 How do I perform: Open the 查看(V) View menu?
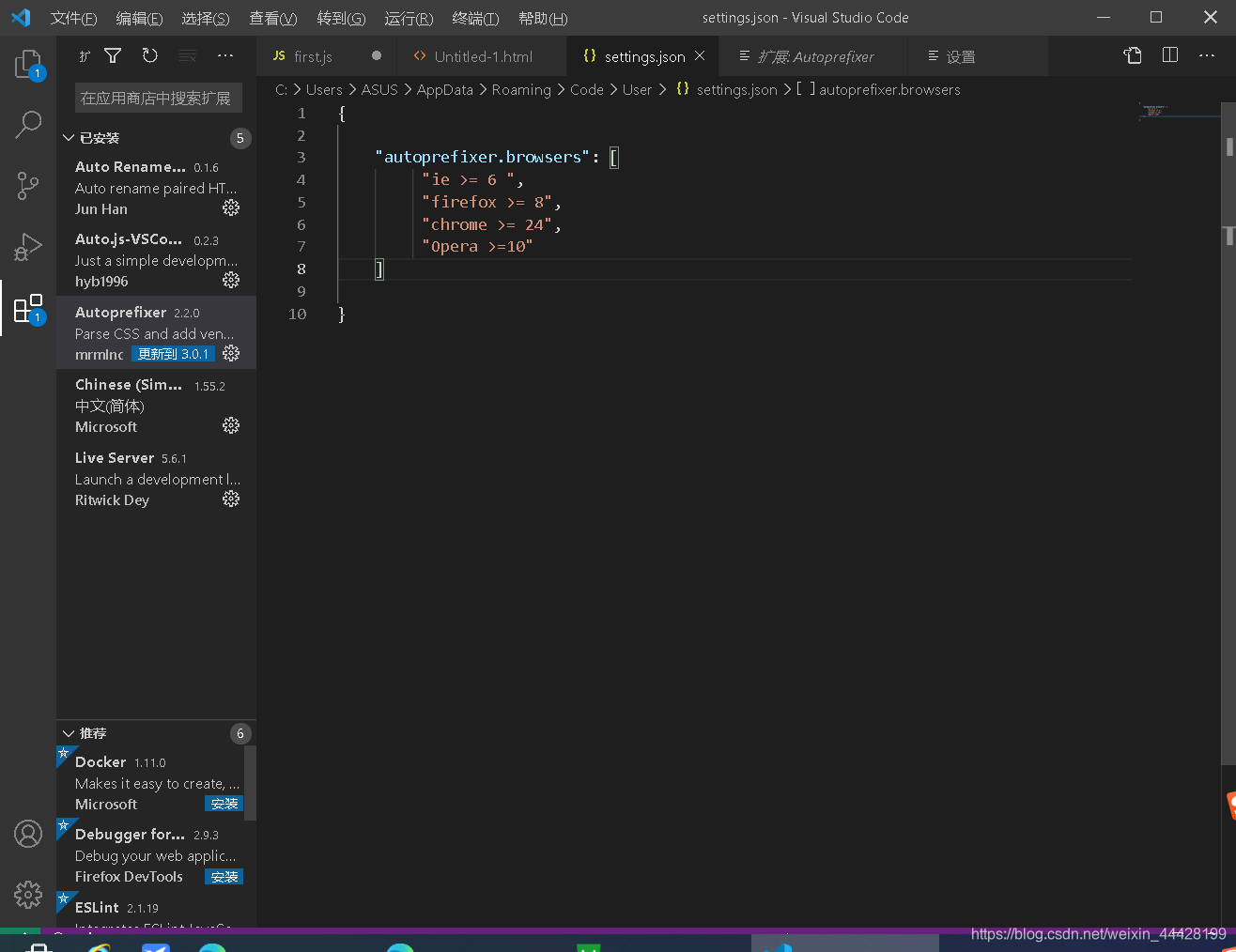(x=273, y=18)
